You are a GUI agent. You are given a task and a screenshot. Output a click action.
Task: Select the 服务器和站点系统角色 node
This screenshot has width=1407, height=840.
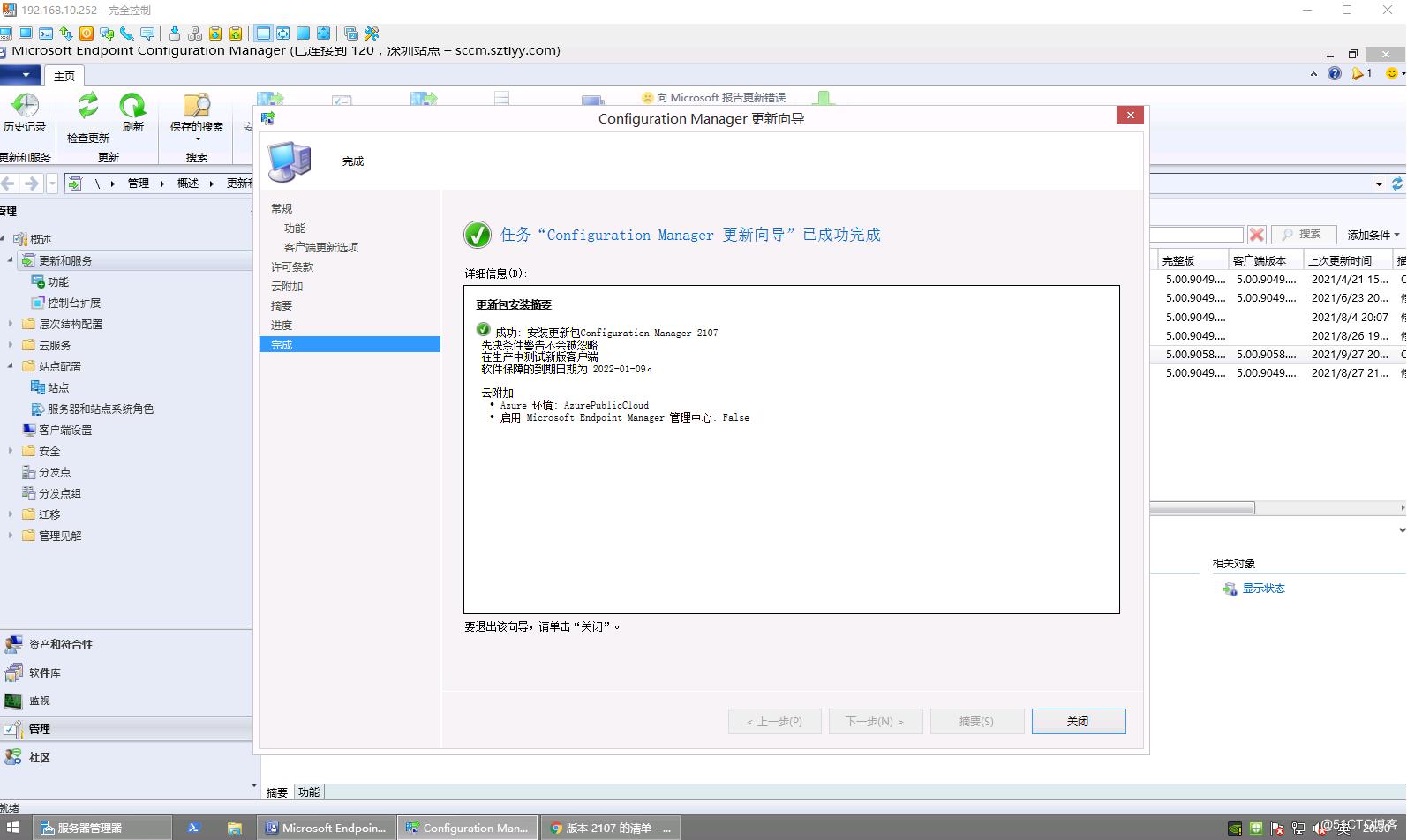(101, 409)
